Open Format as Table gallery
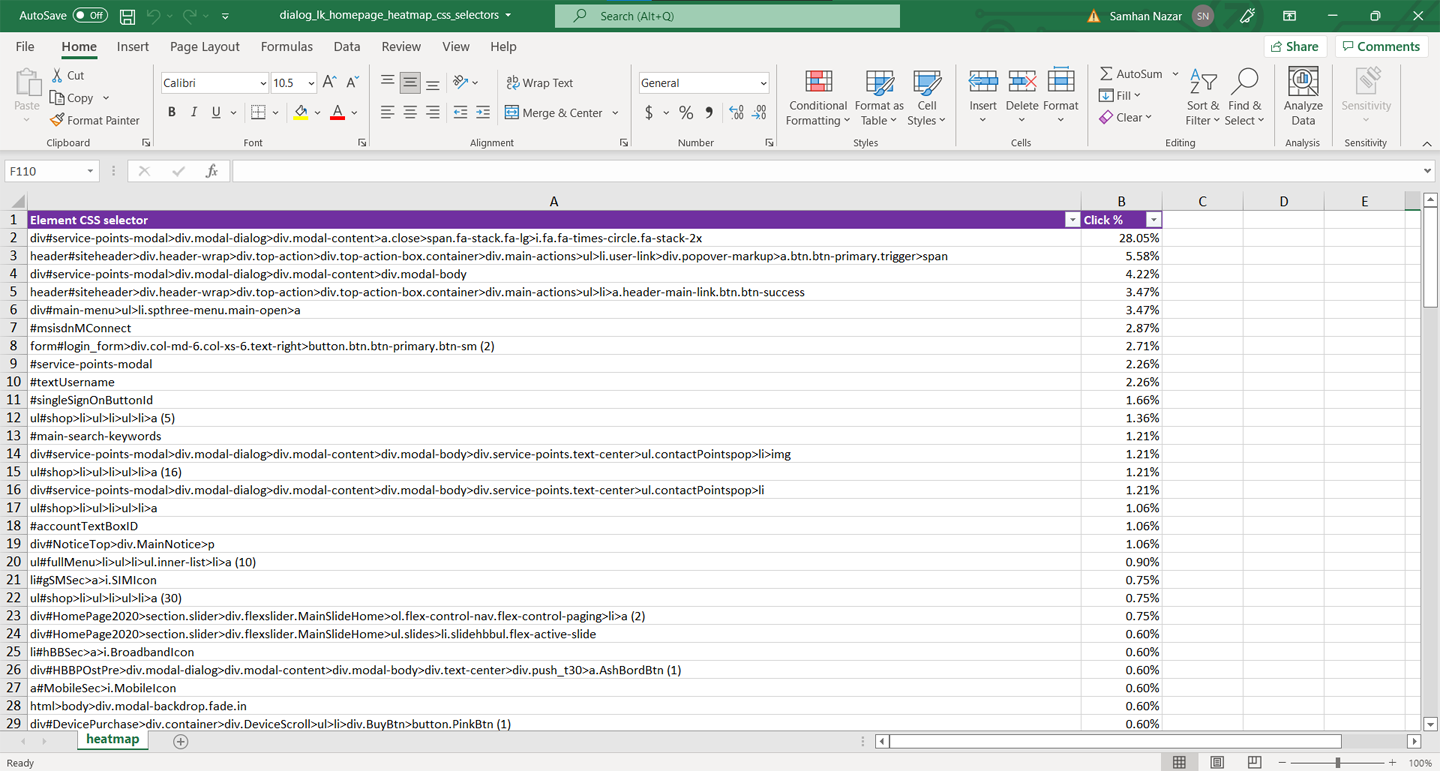 coord(879,98)
